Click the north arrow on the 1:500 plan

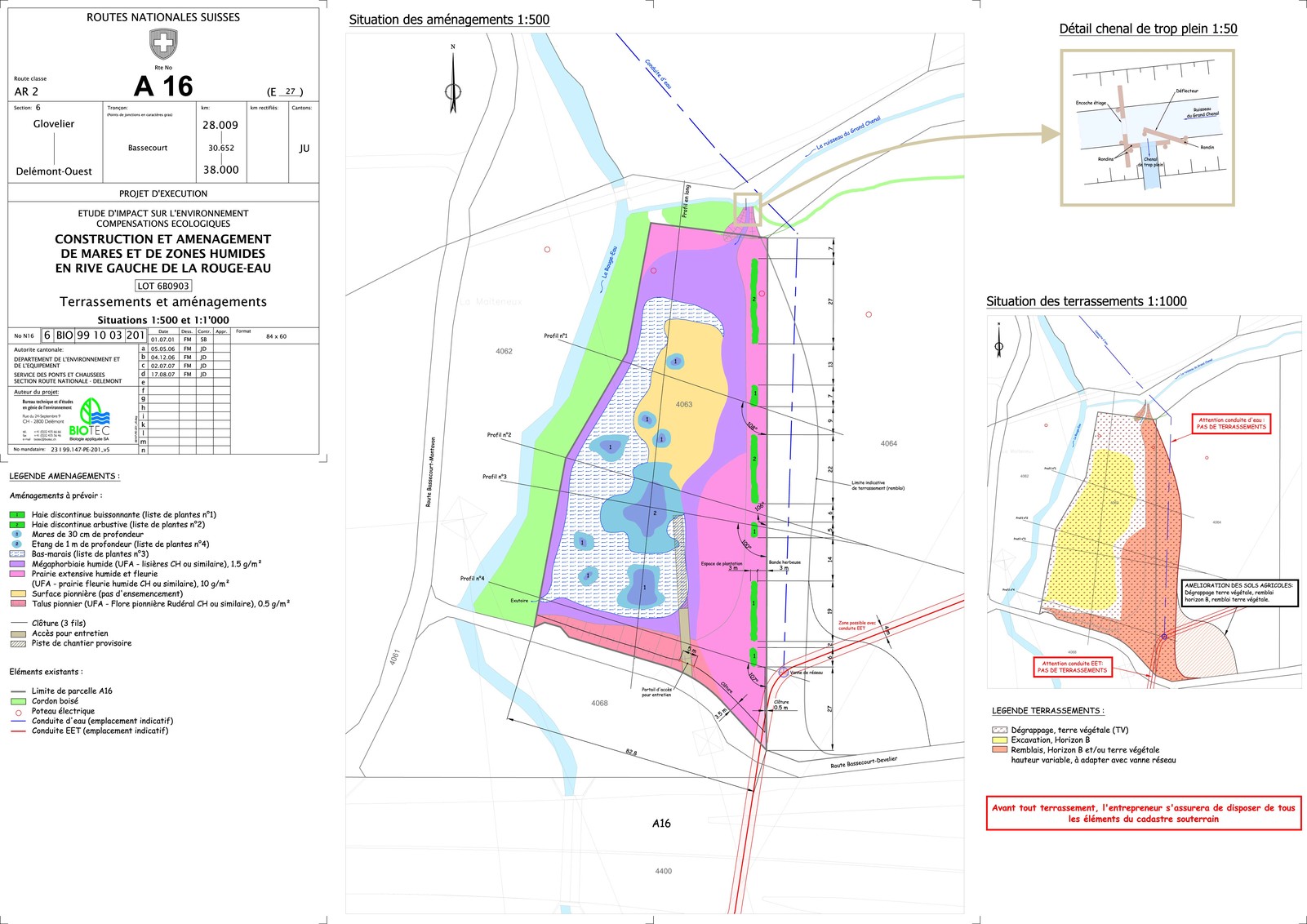tap(453, 80)
